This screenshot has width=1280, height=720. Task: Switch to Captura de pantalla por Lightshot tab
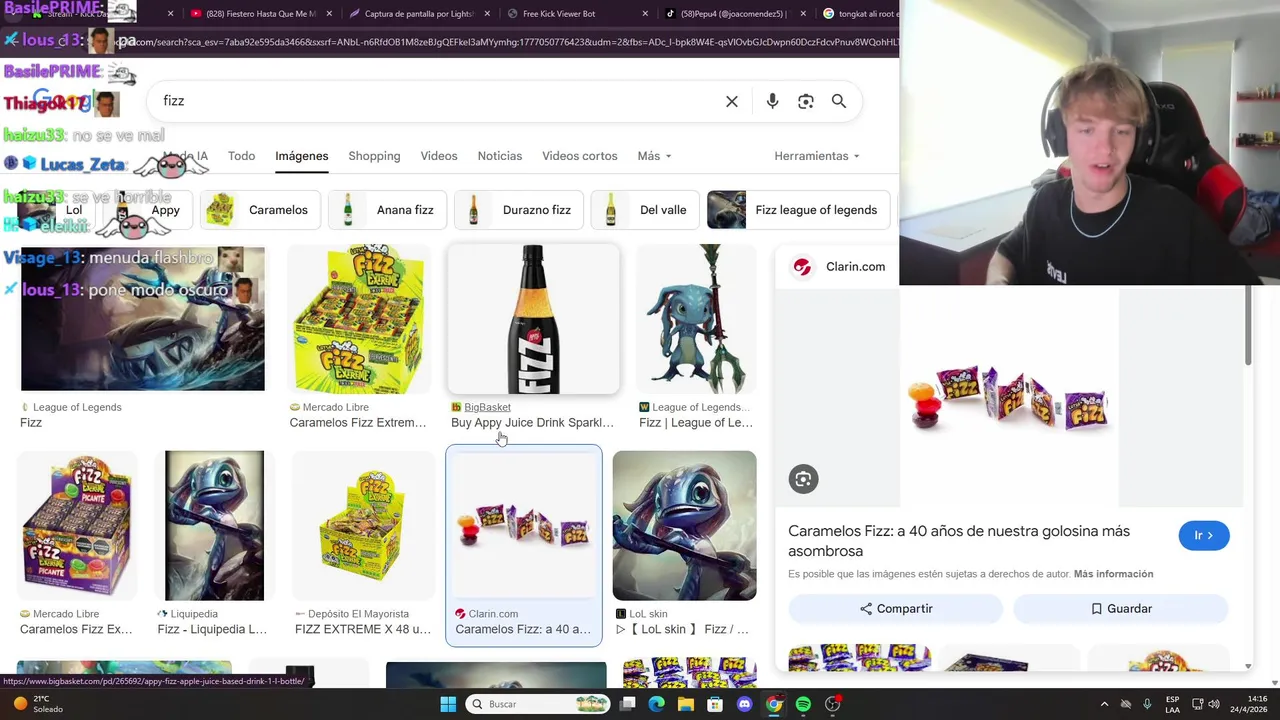click(420, 14)
